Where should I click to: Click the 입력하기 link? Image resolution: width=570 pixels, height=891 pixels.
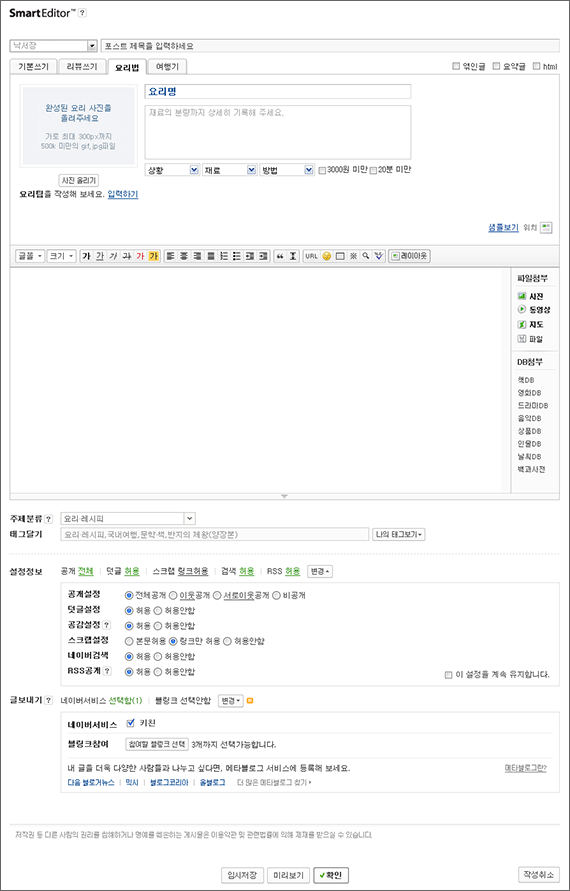123,194
